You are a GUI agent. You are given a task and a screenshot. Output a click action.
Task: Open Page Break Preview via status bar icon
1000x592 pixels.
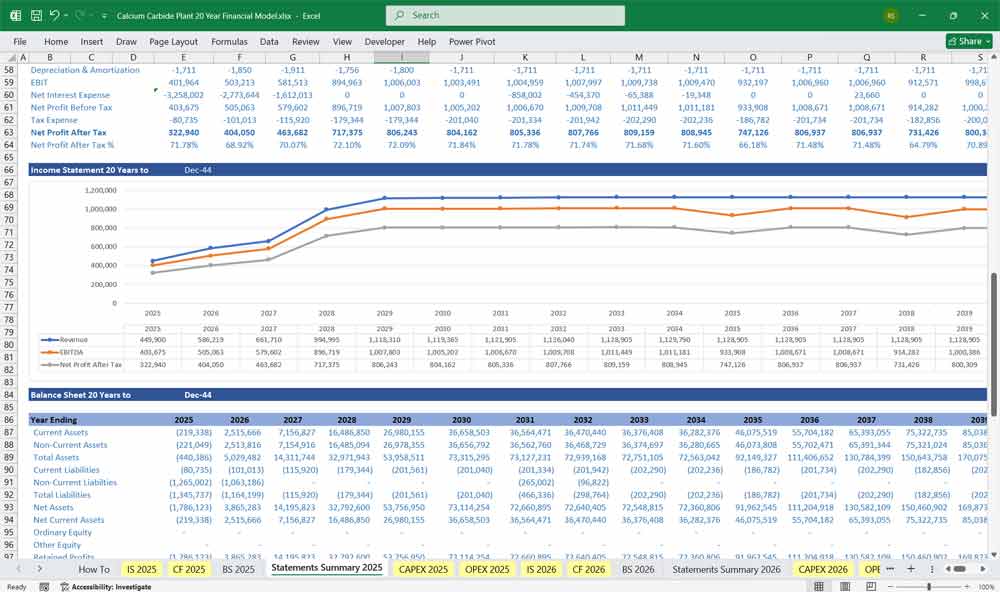(x=872, y=585)
